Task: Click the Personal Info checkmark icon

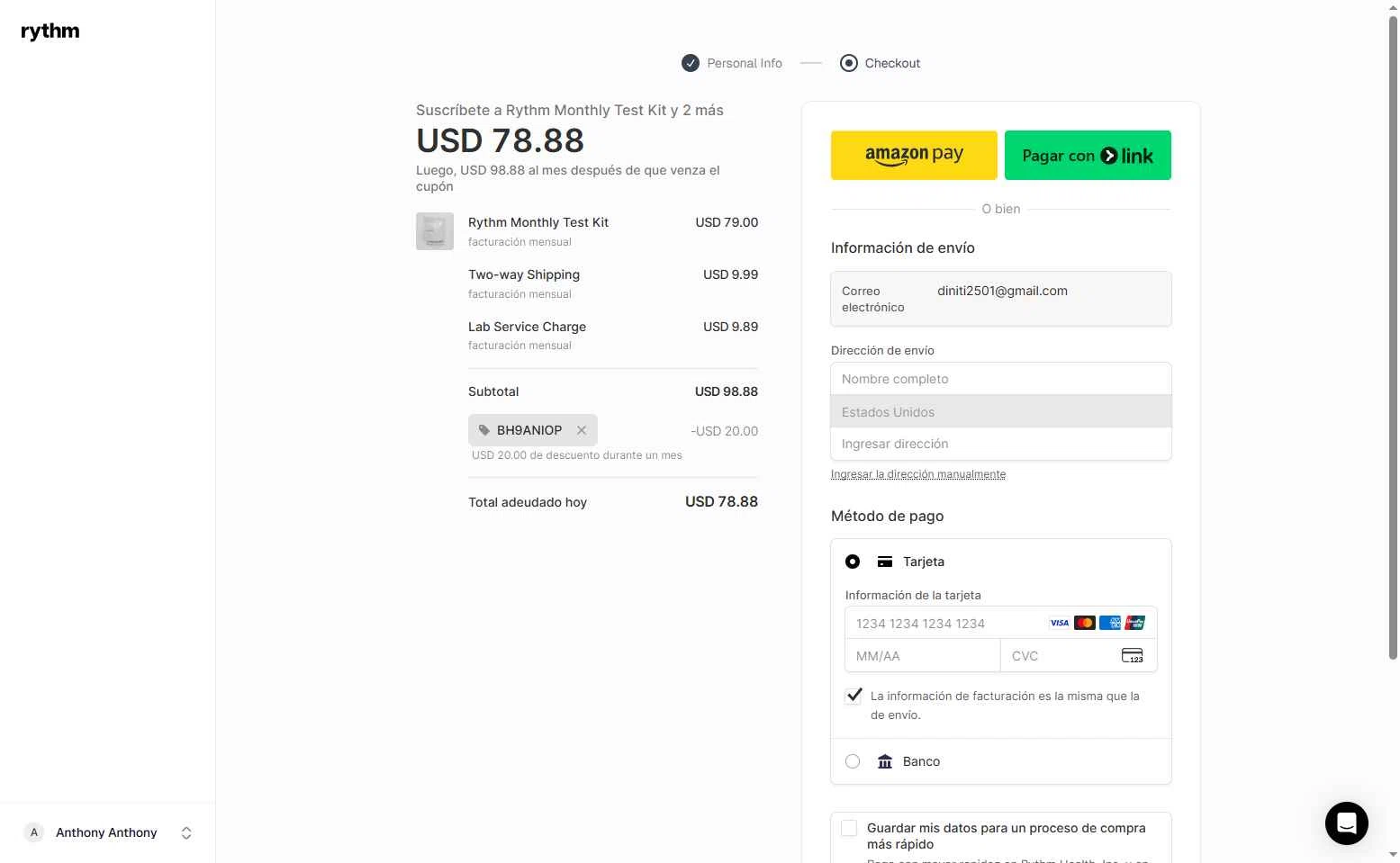Action: 691,63
